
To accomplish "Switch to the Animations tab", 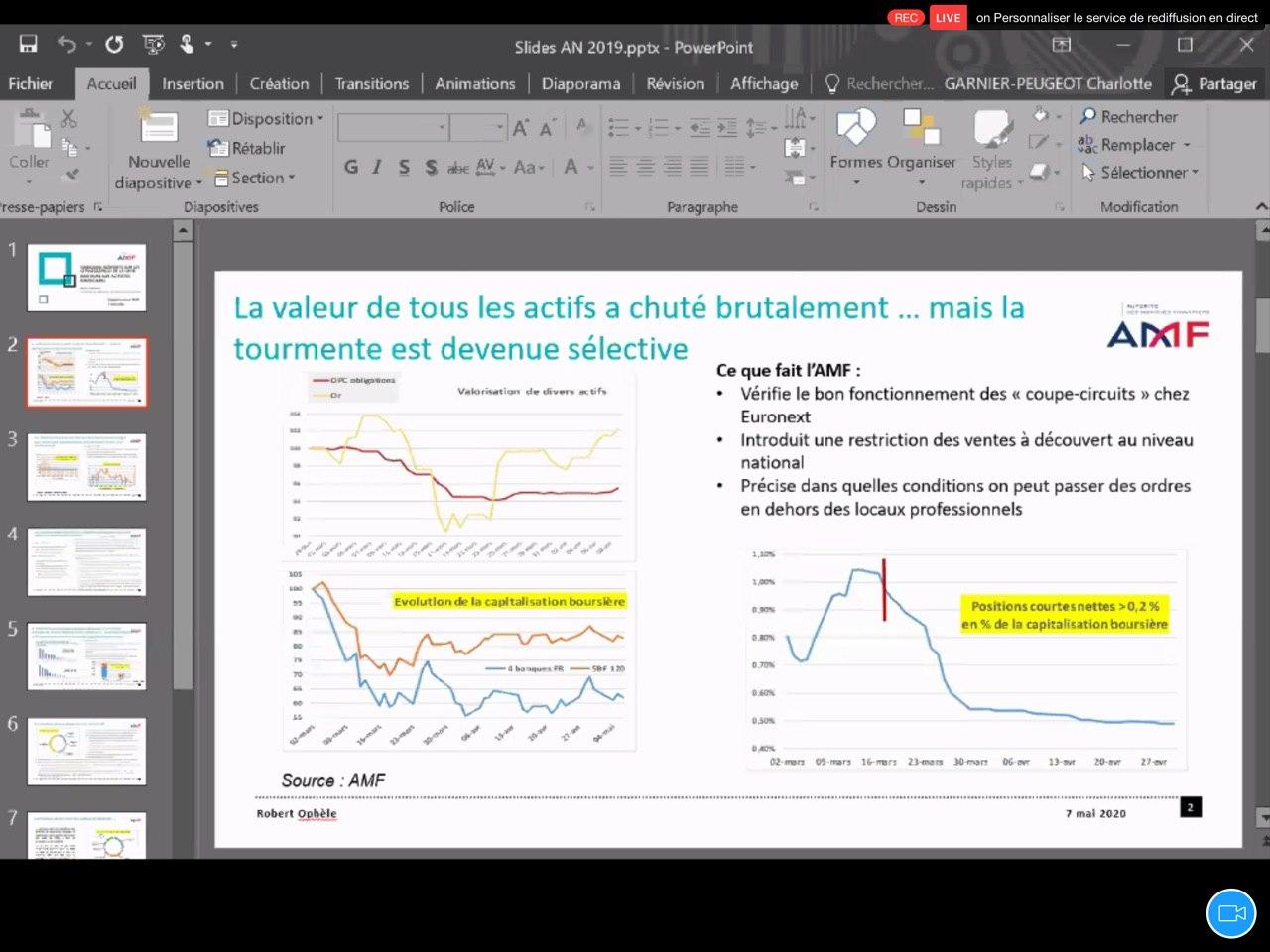I will [x=475, y=83].
